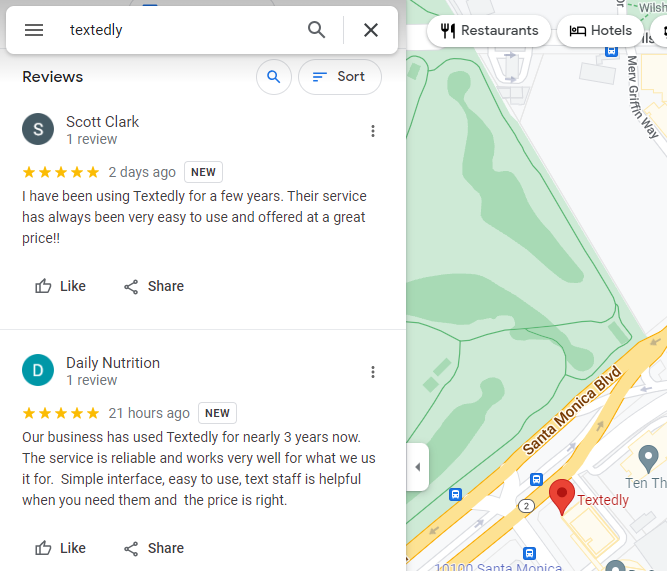The width and height of the screenshot is (667, 571).
Task: Click the magnifier icon beside textedly query
Action: pos(316,30)
